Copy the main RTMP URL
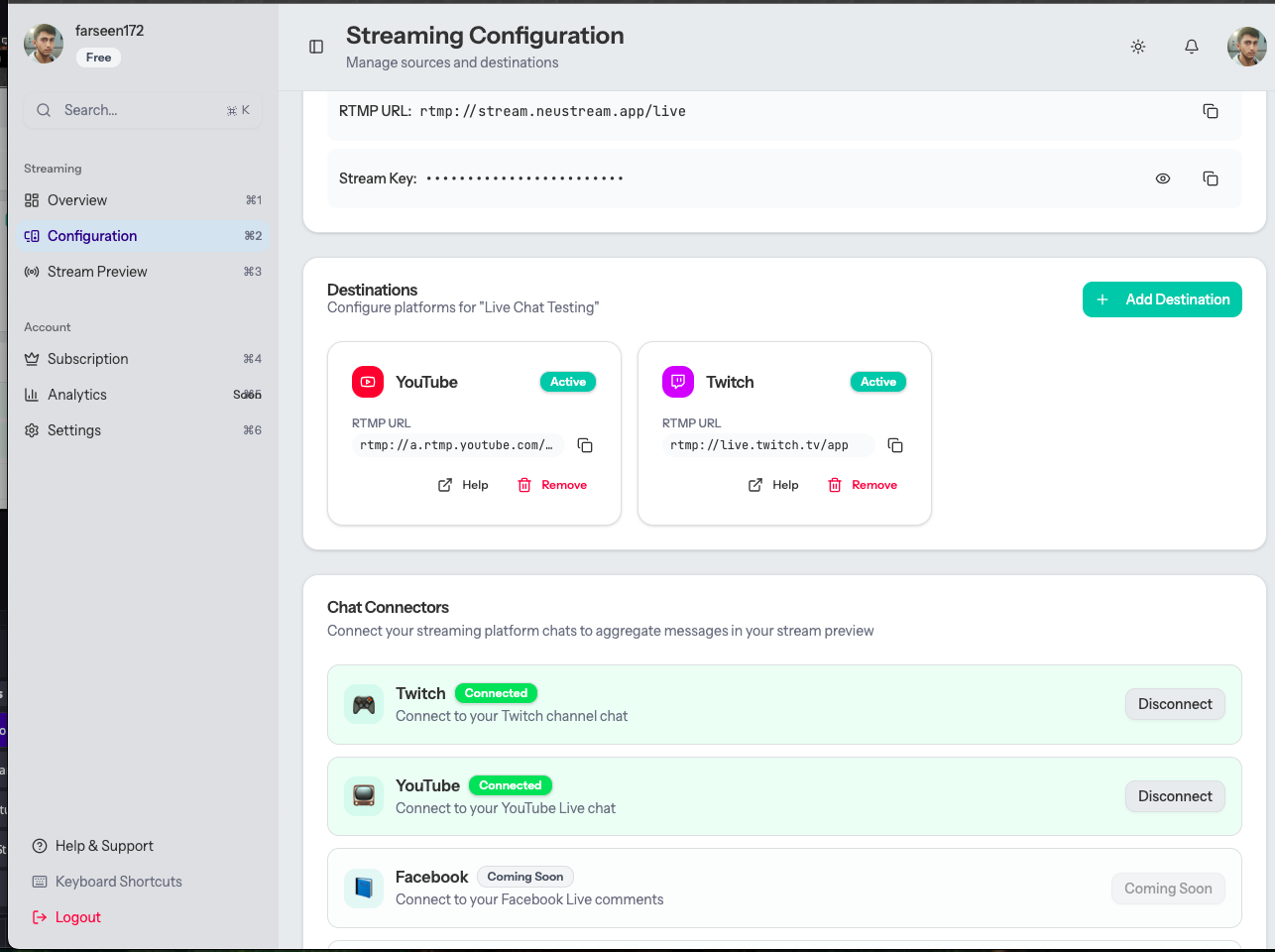 coord(1211,111)
